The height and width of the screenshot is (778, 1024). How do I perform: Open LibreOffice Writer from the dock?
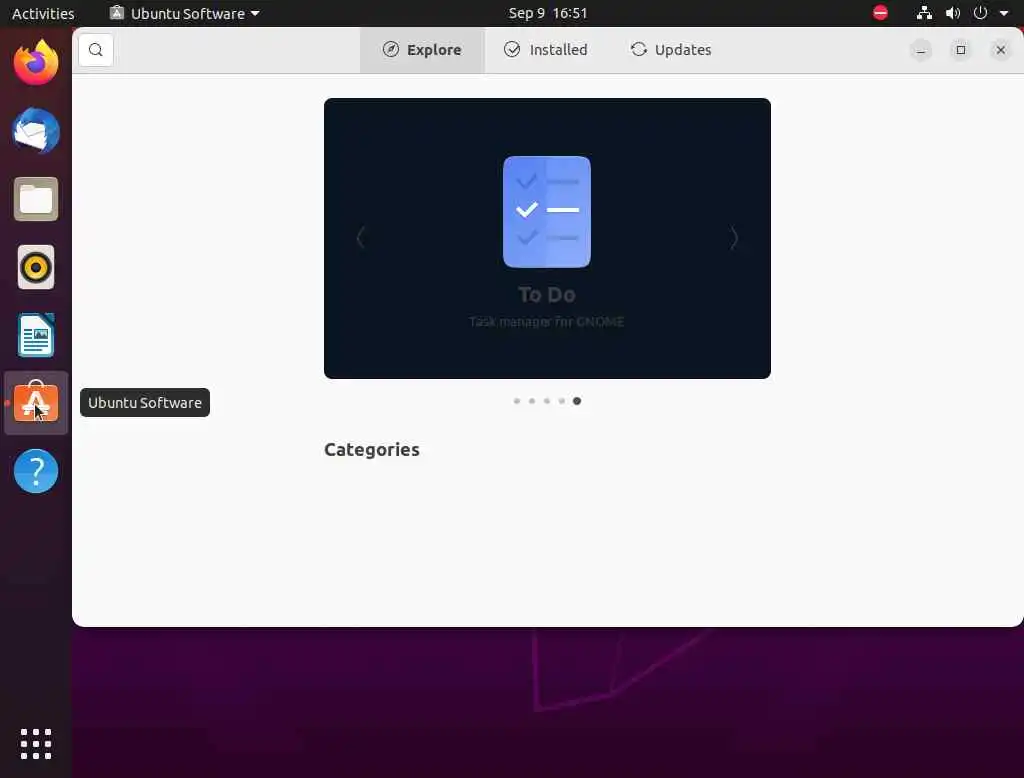(x=36, y=335)
